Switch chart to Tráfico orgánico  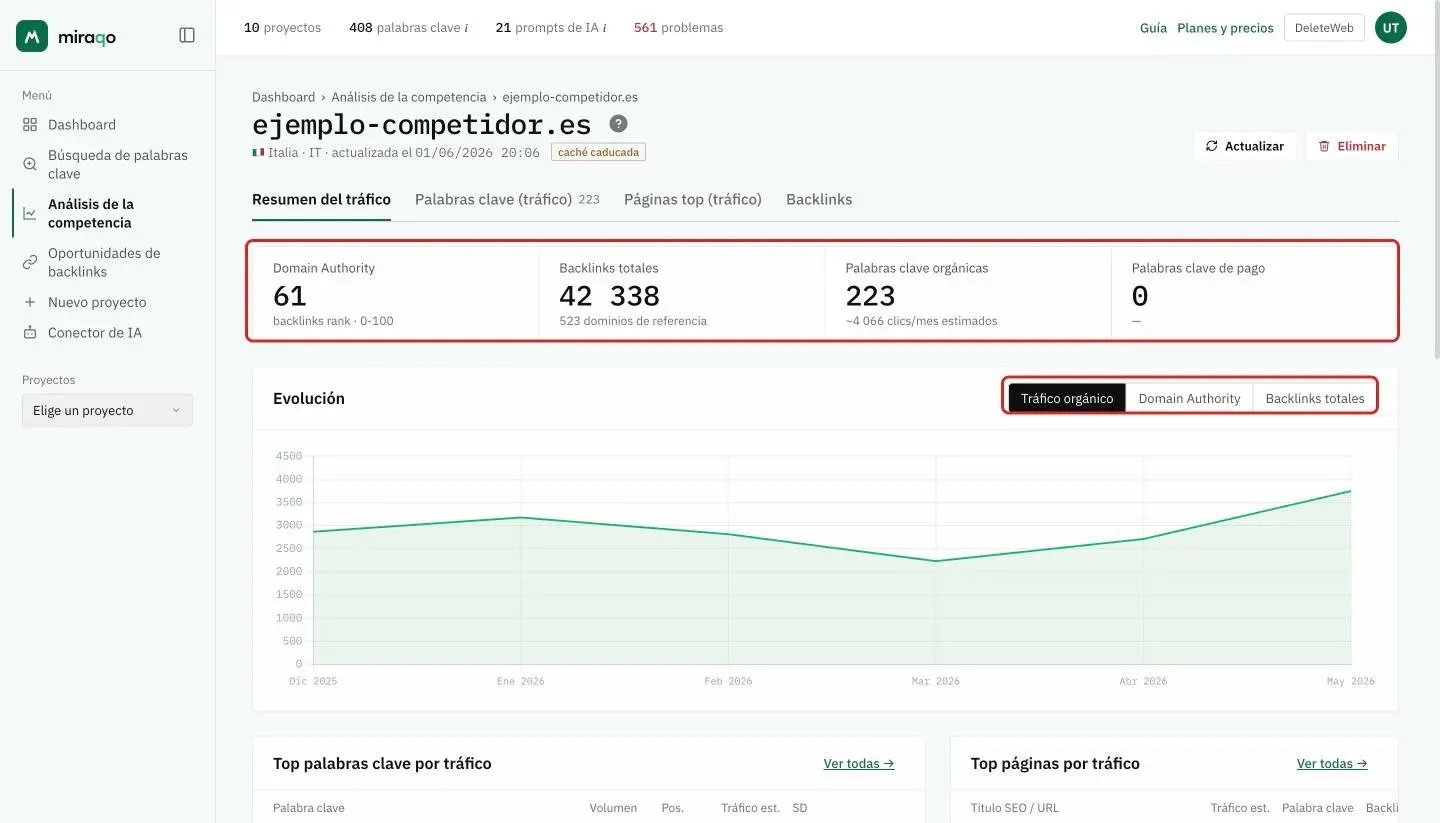tap(1067, 398)
